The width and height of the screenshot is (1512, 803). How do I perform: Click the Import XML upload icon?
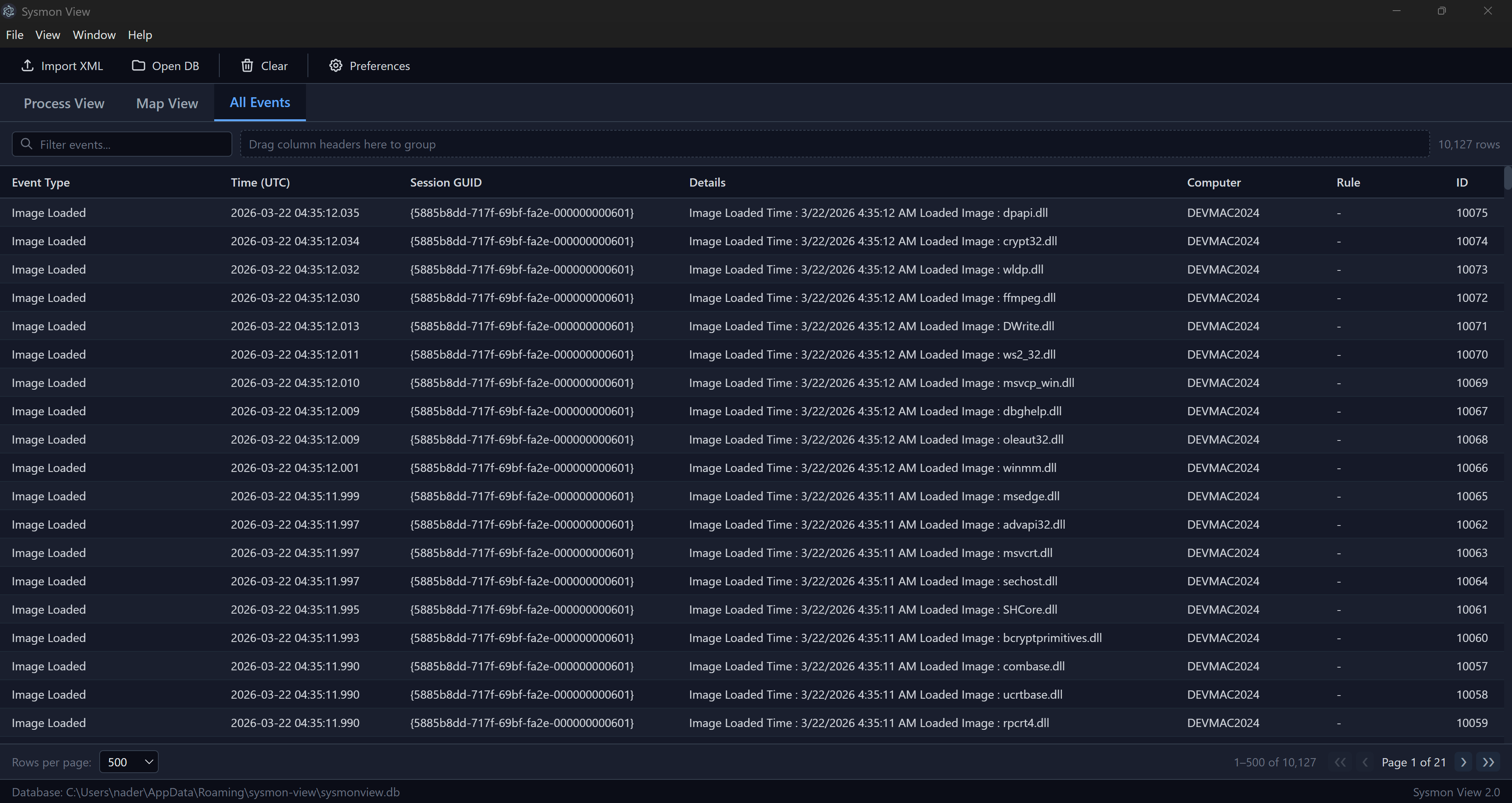click(27, 66)
